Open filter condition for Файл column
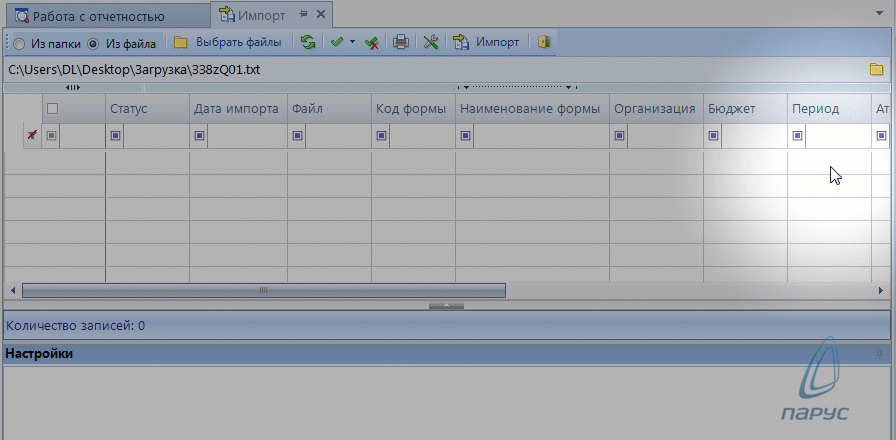The width and height of the screenshot is (896, 440). pos(297,136)
